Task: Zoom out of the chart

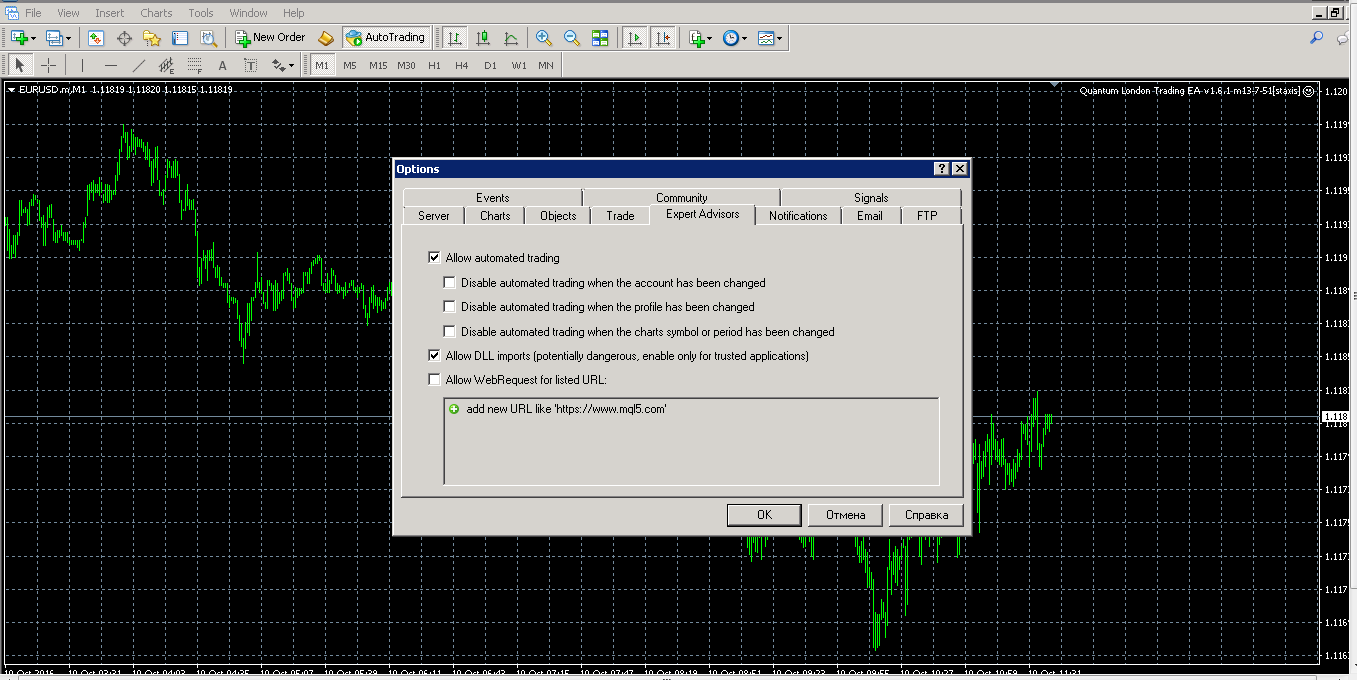Action: (572, 38)
